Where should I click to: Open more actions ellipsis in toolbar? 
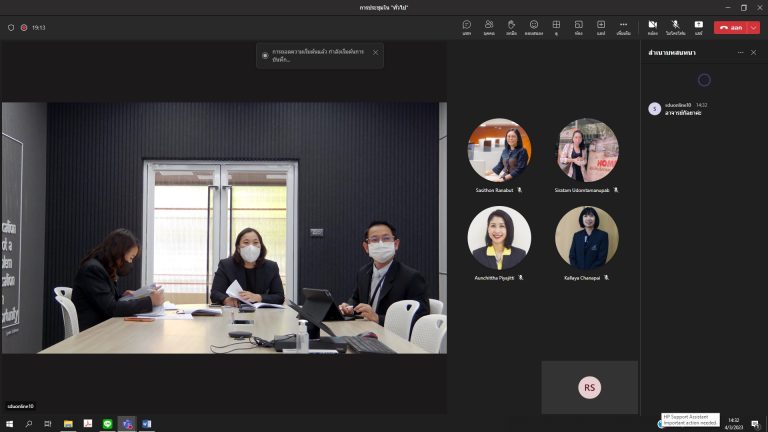point(623,26)
